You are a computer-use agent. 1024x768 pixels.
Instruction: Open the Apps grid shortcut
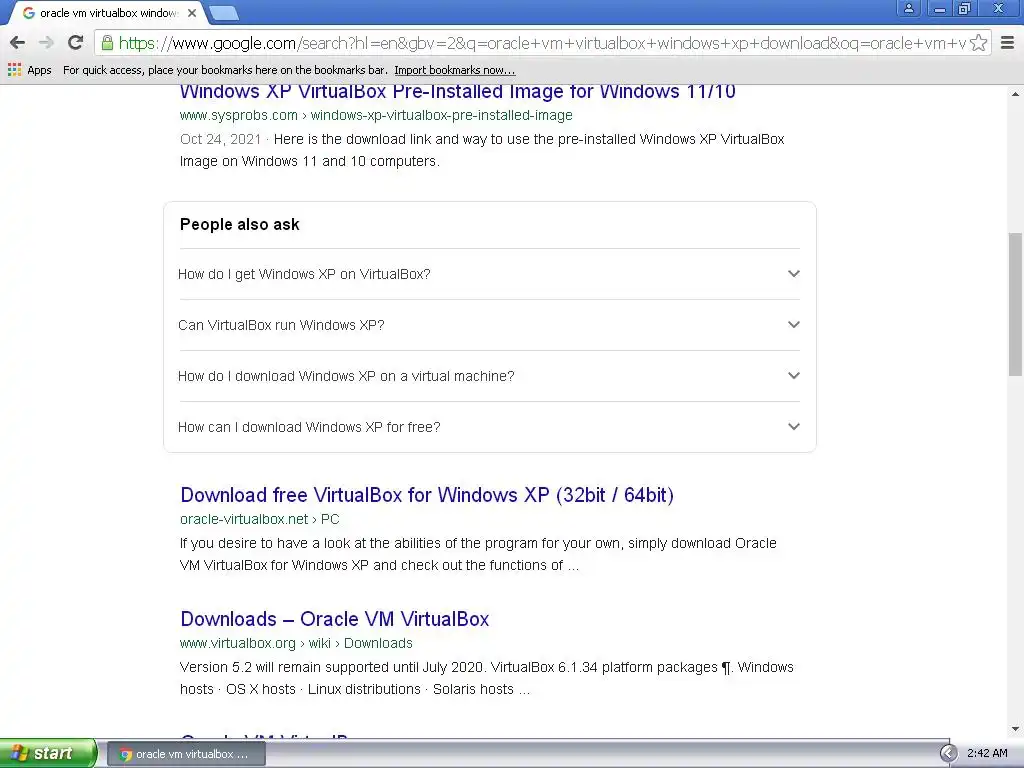click(x=29, y=70)
